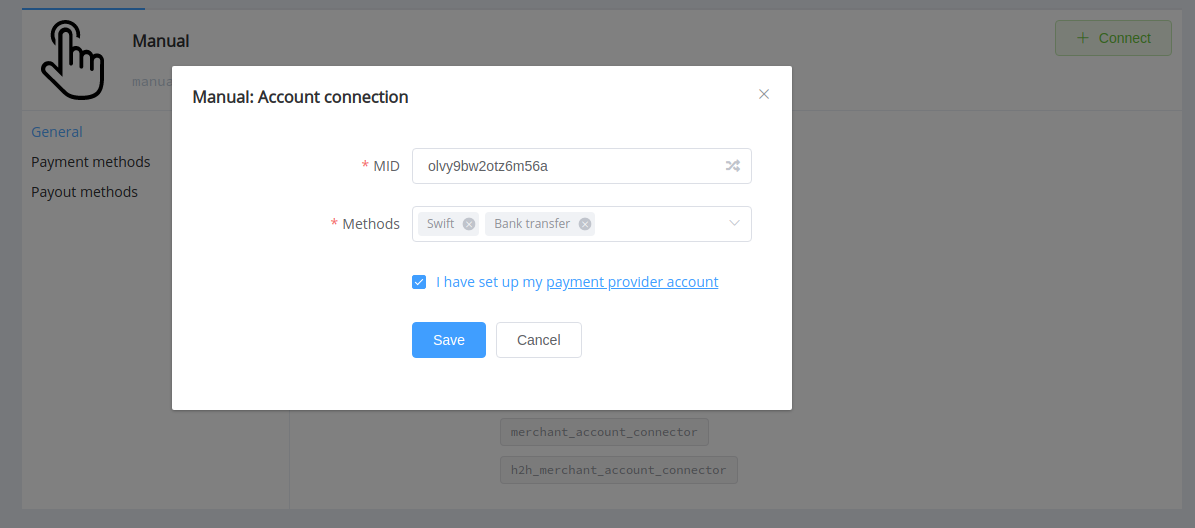Image resolution: width=1195 pixels, height=528 pixels.
Task: Uncheck the payment provider account checkbox
Action: 418,282
